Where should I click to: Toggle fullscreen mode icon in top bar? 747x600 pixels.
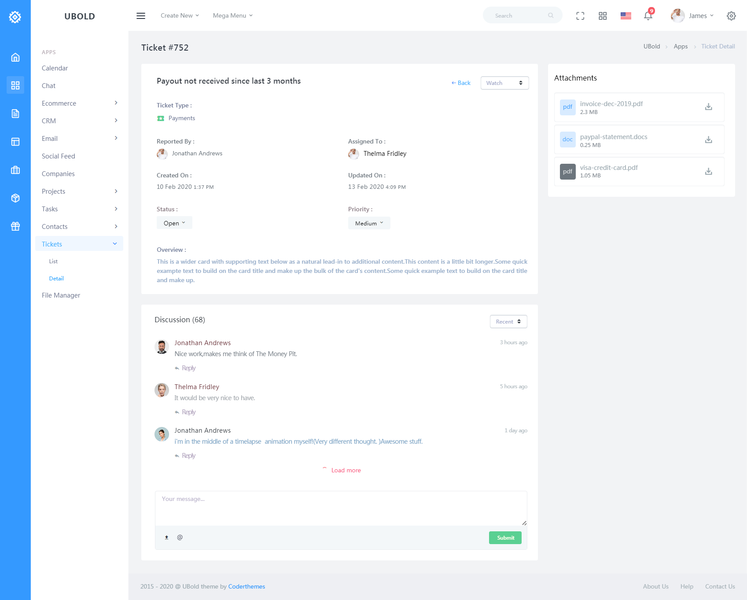(x=581, y=16)
